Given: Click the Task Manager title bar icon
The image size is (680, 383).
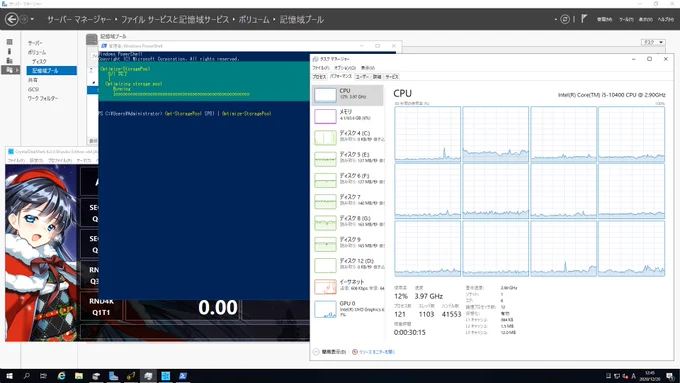Looking at the screenshot, I should point(316,59).
